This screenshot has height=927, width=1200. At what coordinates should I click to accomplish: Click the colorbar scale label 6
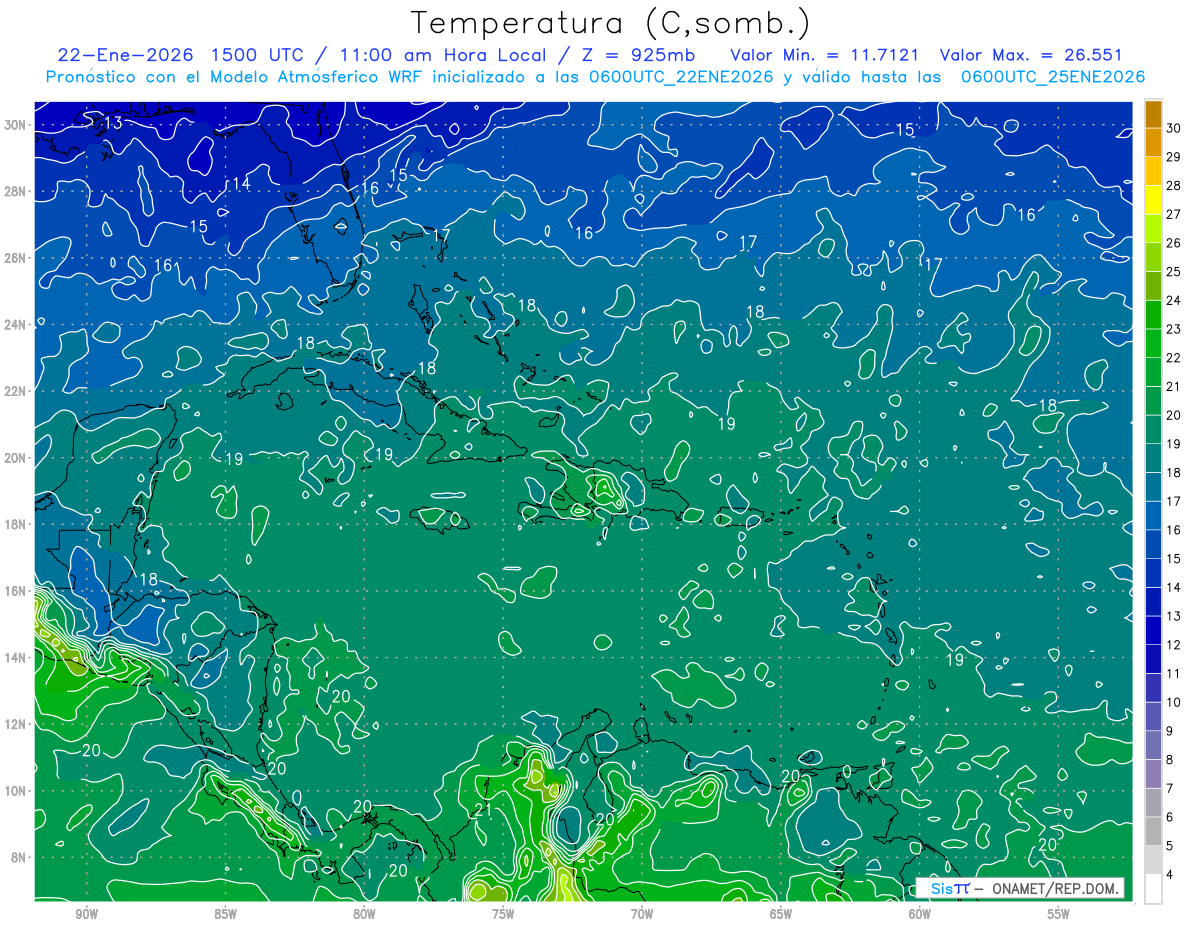coord(1171,817)
